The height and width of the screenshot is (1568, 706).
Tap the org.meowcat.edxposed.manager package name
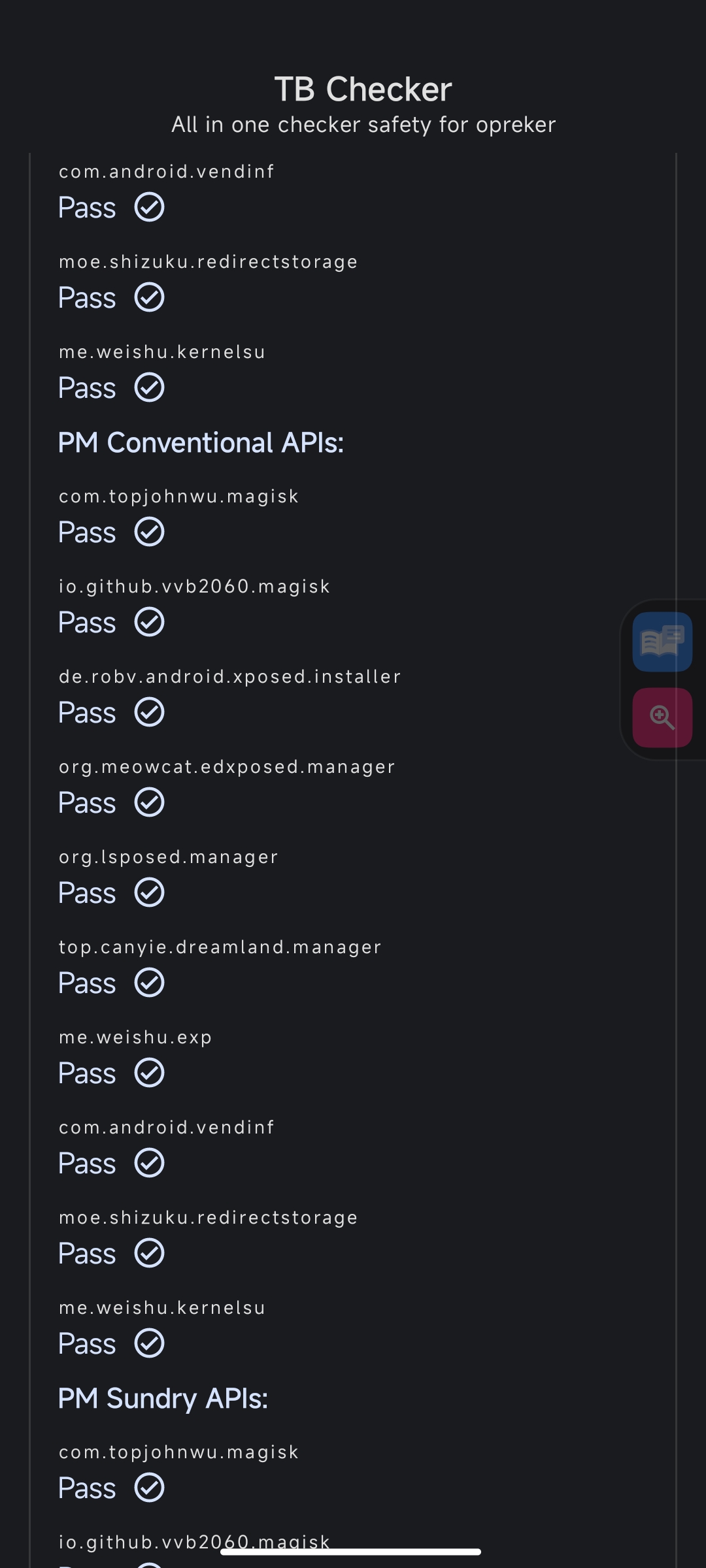[227, 767]
